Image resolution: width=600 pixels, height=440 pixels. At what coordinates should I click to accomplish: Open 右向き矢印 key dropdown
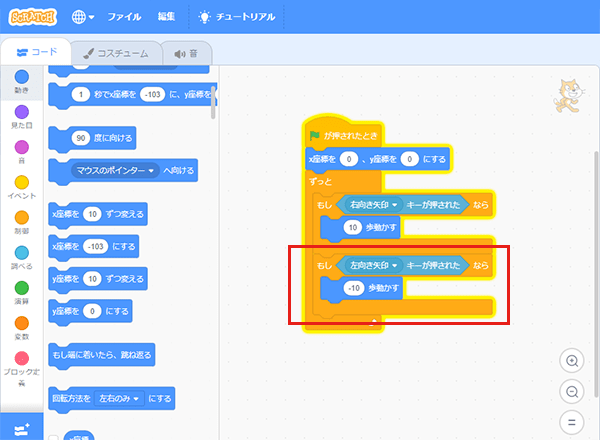(373, 205)
